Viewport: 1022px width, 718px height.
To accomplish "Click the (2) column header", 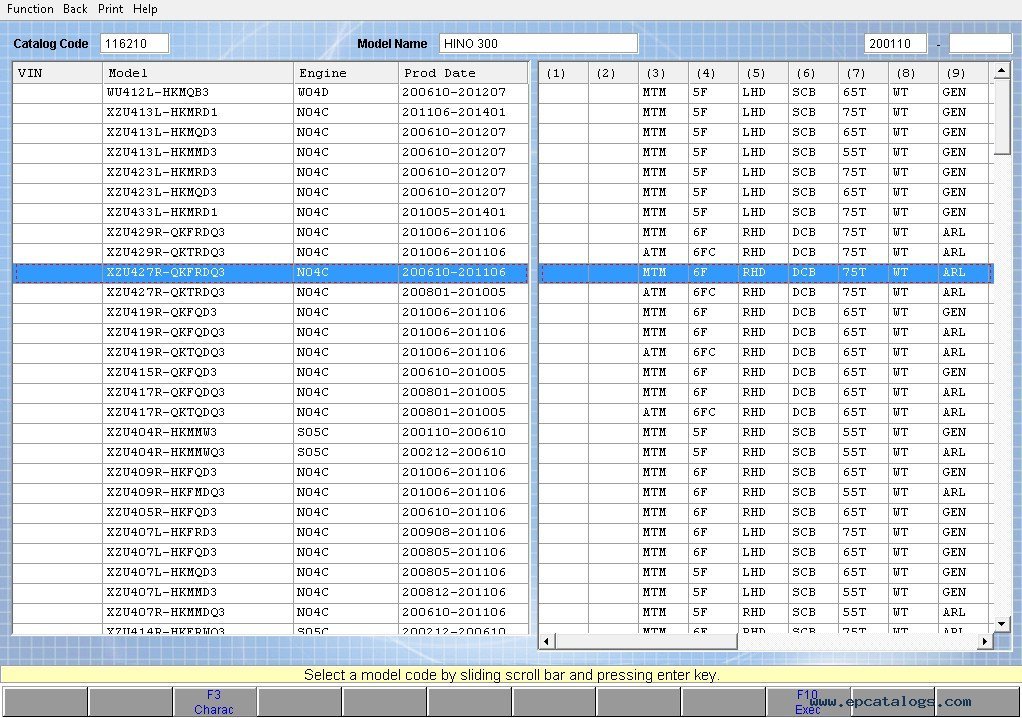I will pos(613,73).
